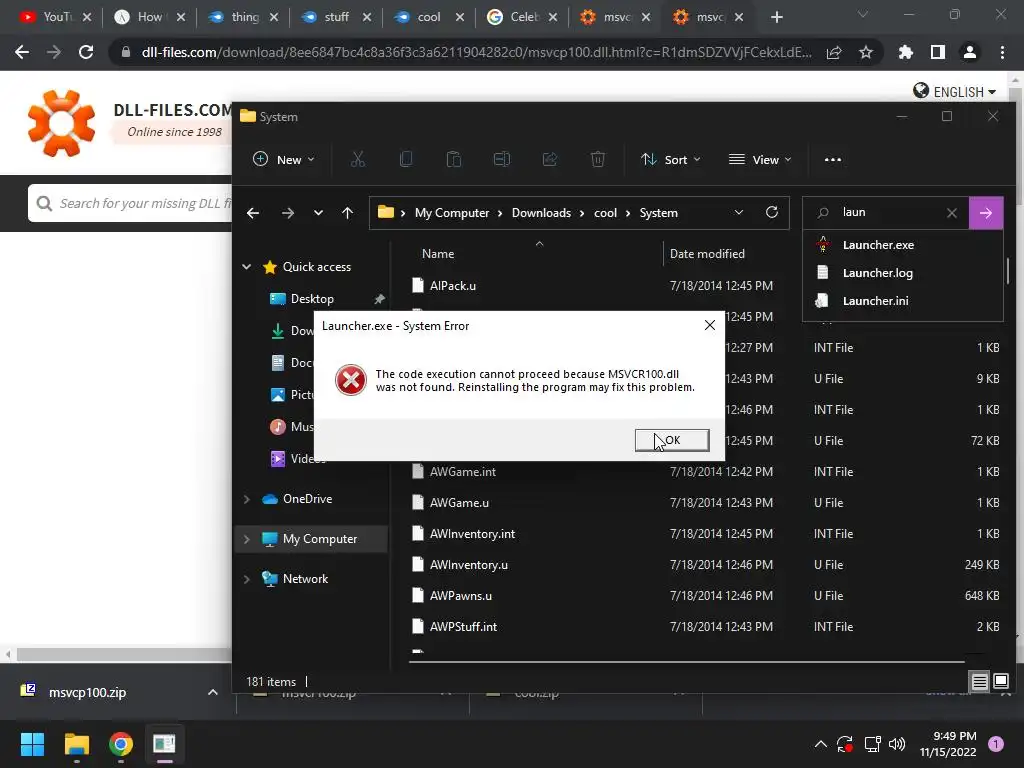Viewport: 1024px width, 768px height.
Task: Open options for msvcp100.zip download
Action: tap(212, 692)
